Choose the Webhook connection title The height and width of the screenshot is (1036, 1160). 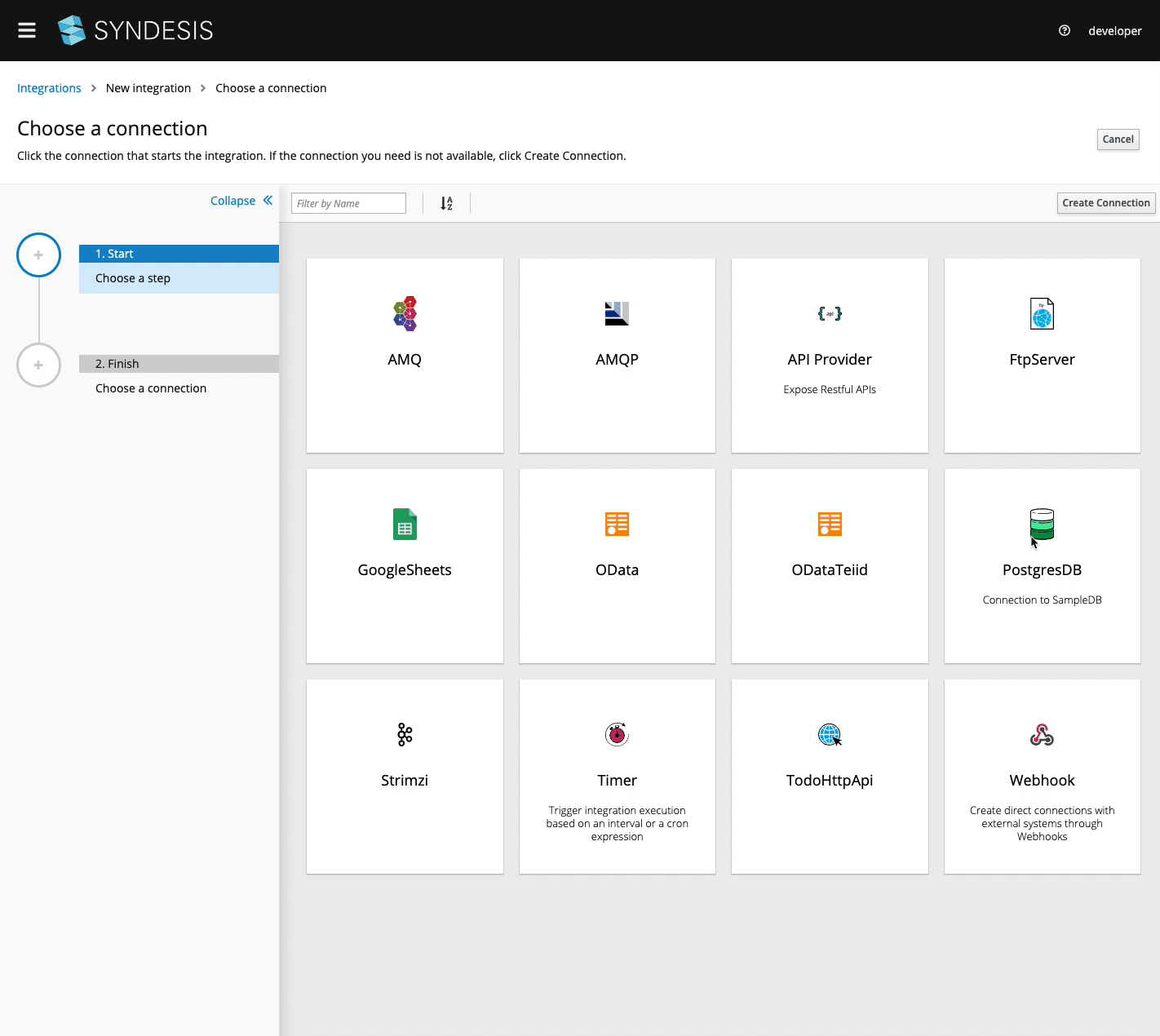[1042, 781]
